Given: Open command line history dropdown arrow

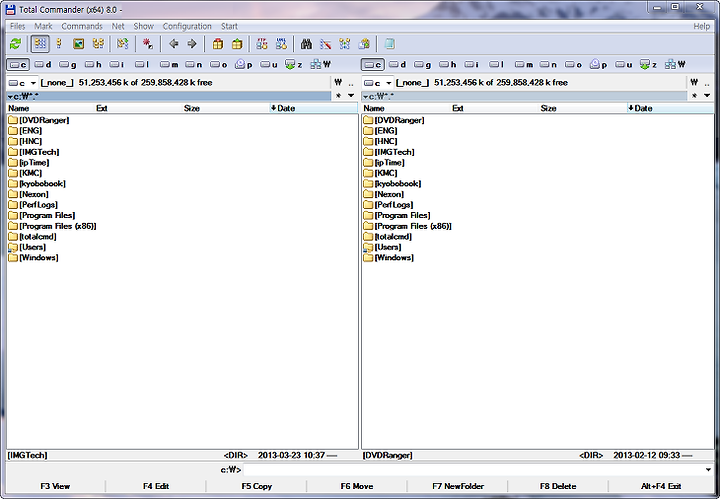Looking at the screenshot, I should point(708,470).
